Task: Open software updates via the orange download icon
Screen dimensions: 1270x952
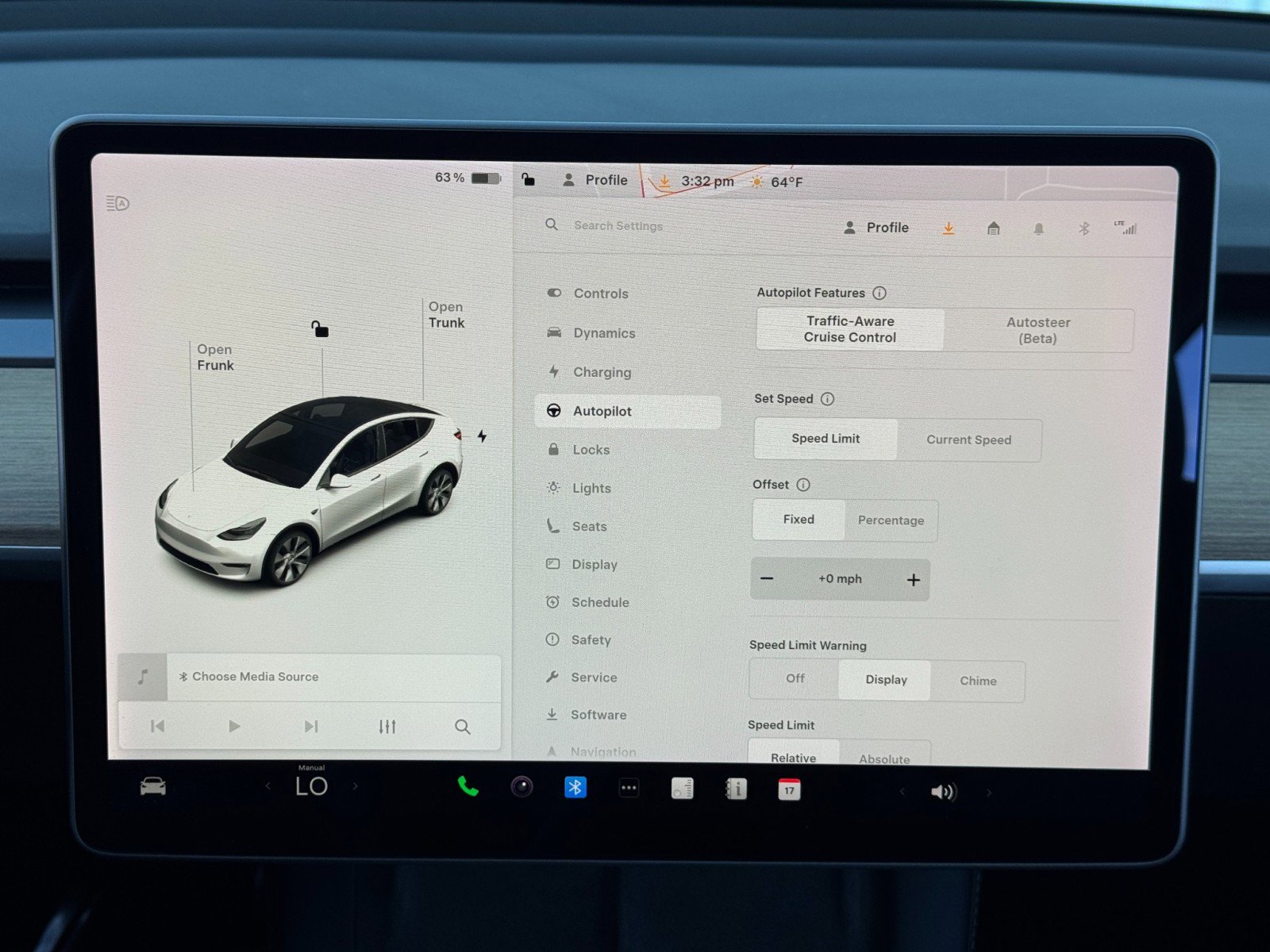Action: 949,228
